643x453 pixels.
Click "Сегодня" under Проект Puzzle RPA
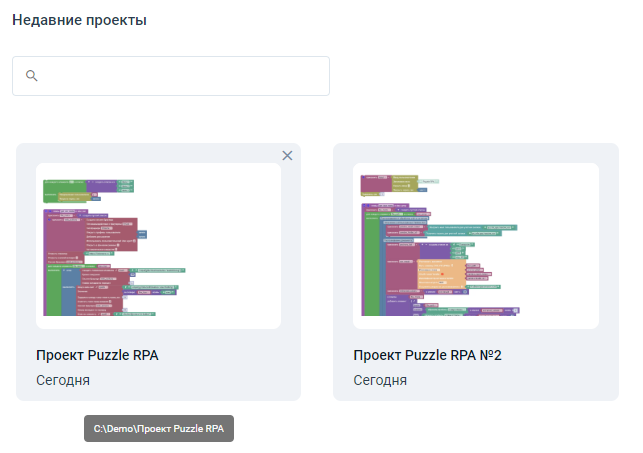point(63,380)
